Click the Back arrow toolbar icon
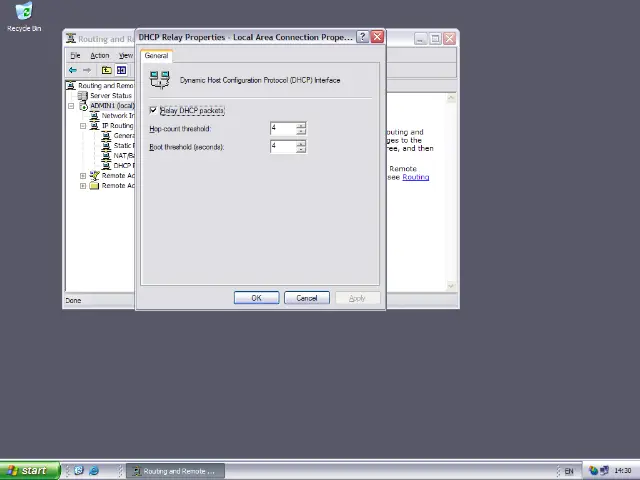 (x=72, y=70)
